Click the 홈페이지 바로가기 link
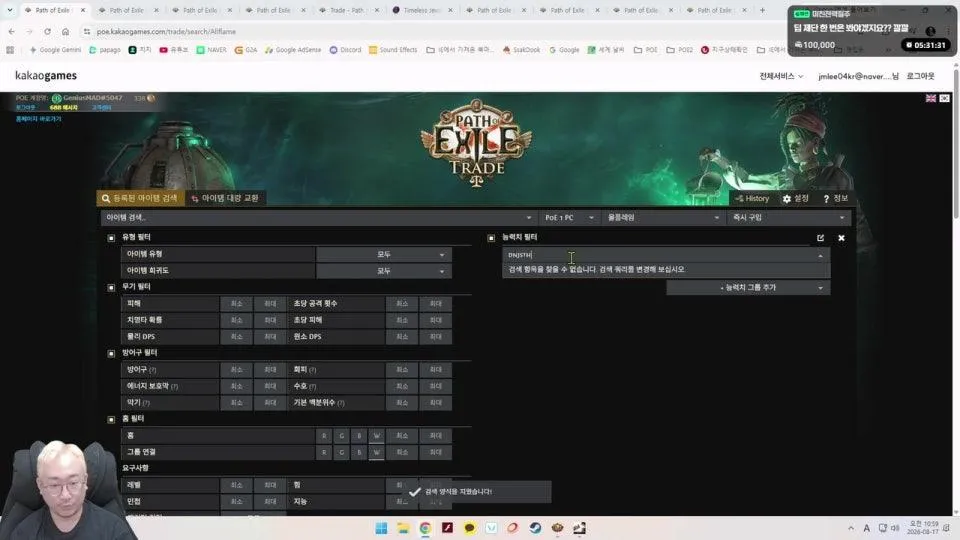The width and height of the screenshot is (960, 540). pos(39,119)
